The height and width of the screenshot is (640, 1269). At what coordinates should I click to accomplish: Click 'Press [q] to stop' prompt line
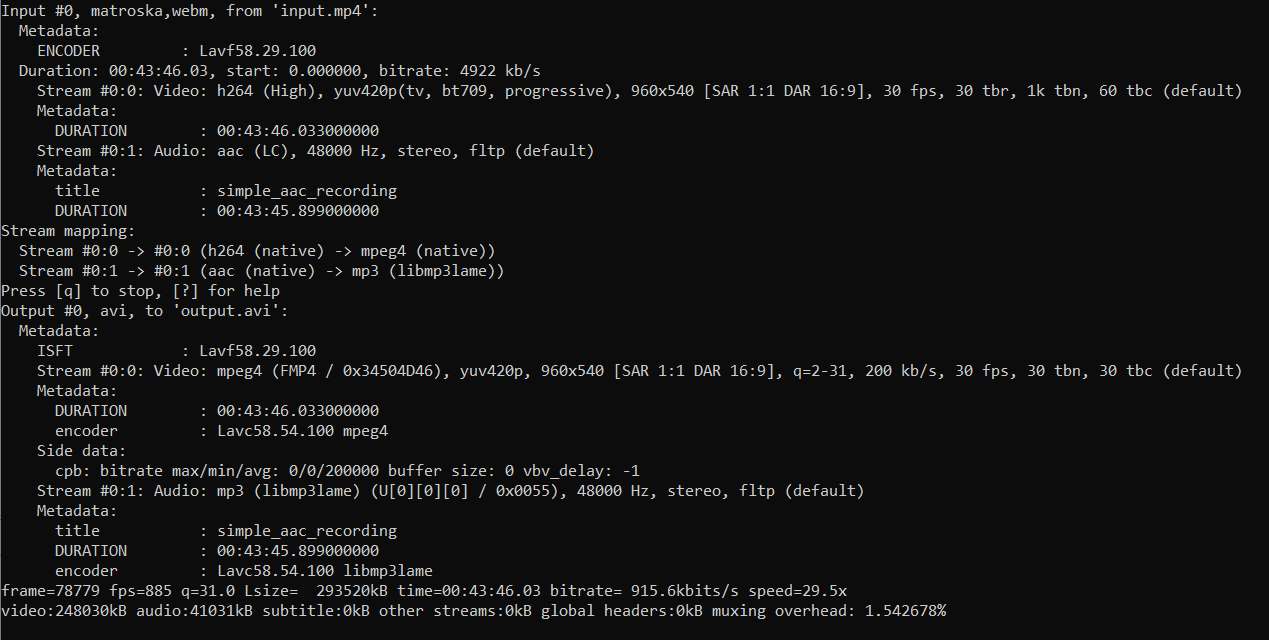tap(140, 291)
